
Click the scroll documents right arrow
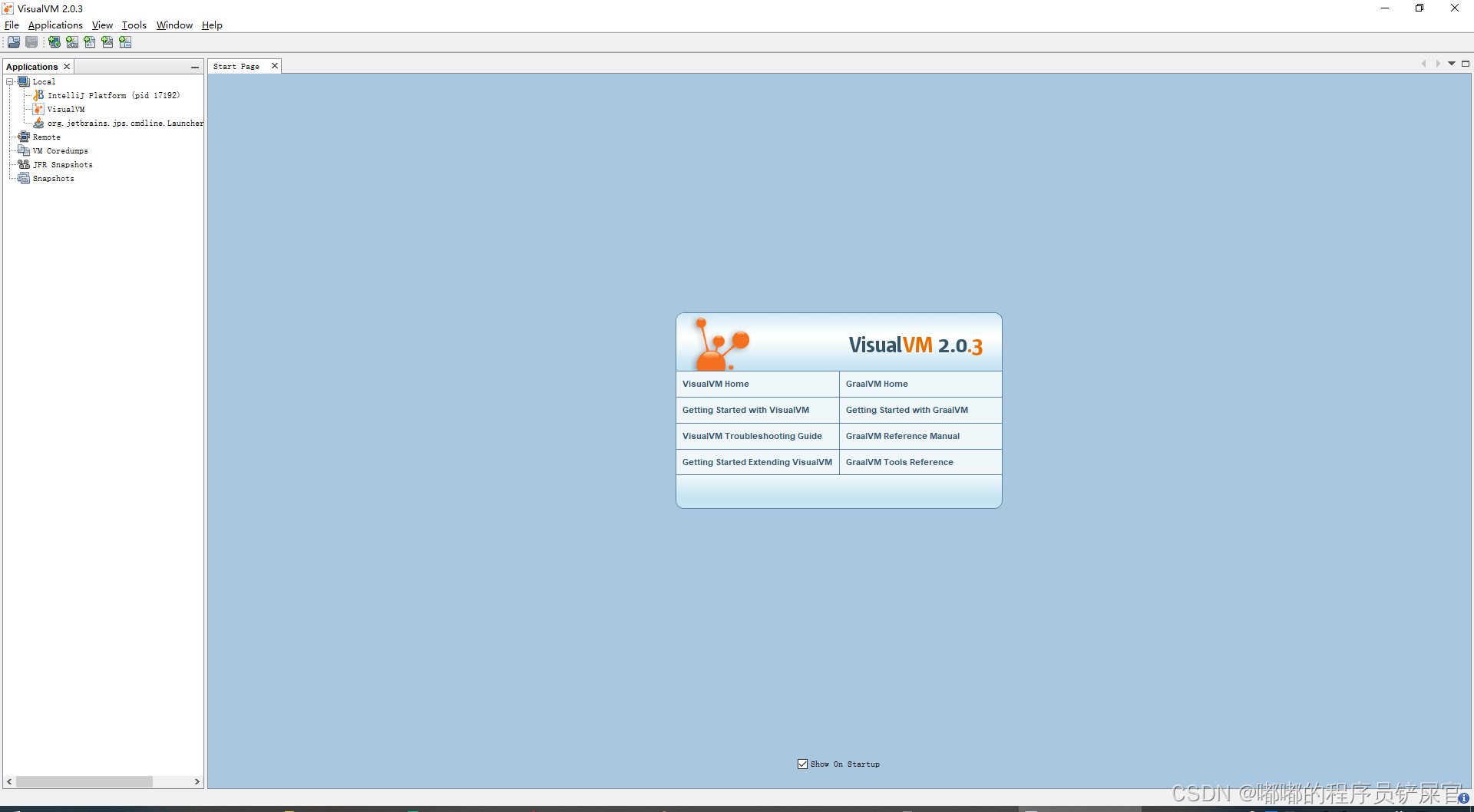point(1438,64)
